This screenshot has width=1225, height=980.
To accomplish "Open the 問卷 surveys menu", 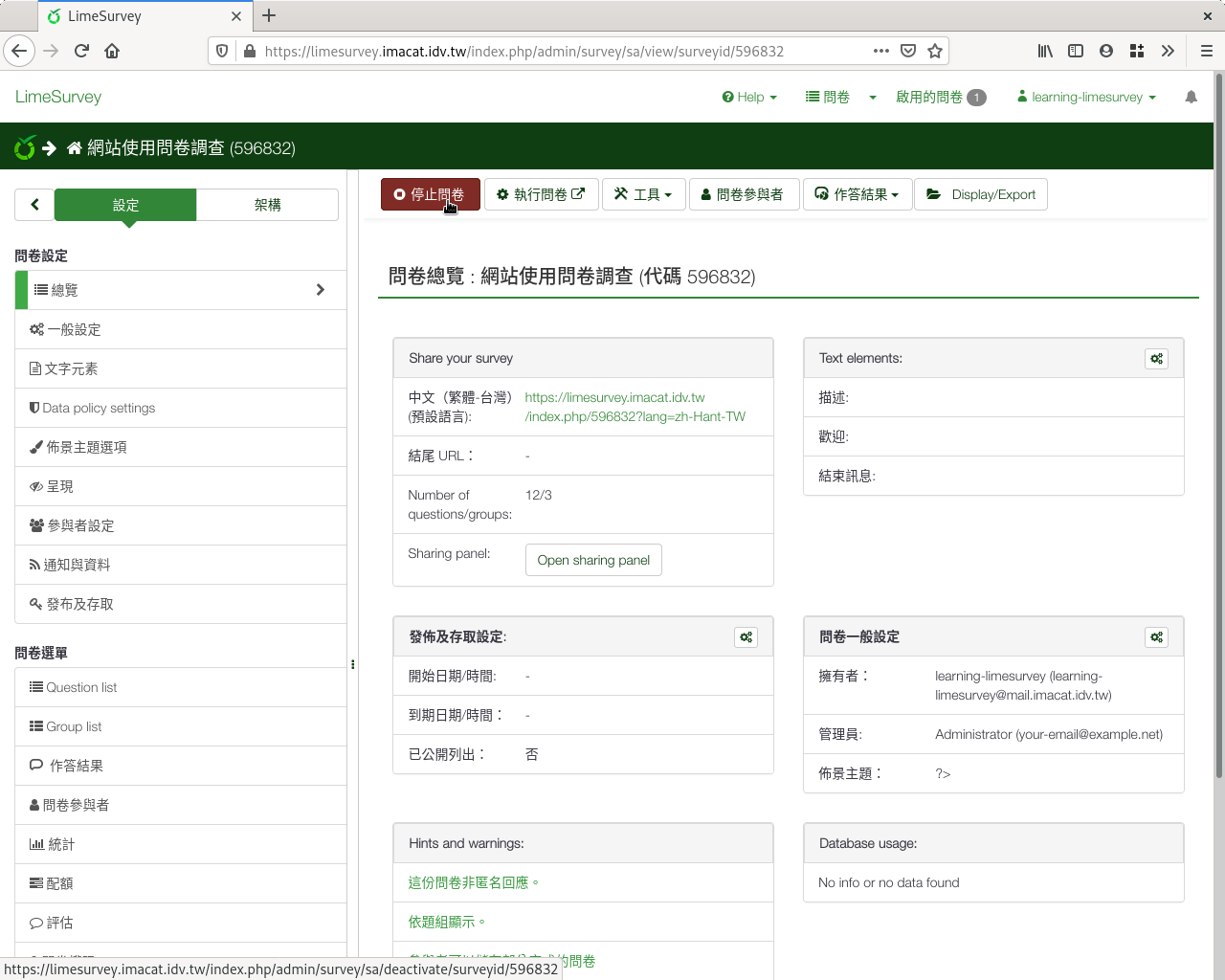I will click(x=828, y=97).
